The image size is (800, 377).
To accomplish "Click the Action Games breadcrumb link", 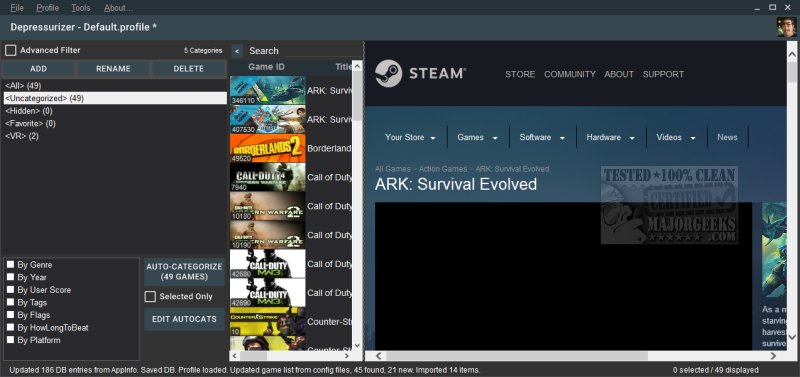I will point(443,169).
